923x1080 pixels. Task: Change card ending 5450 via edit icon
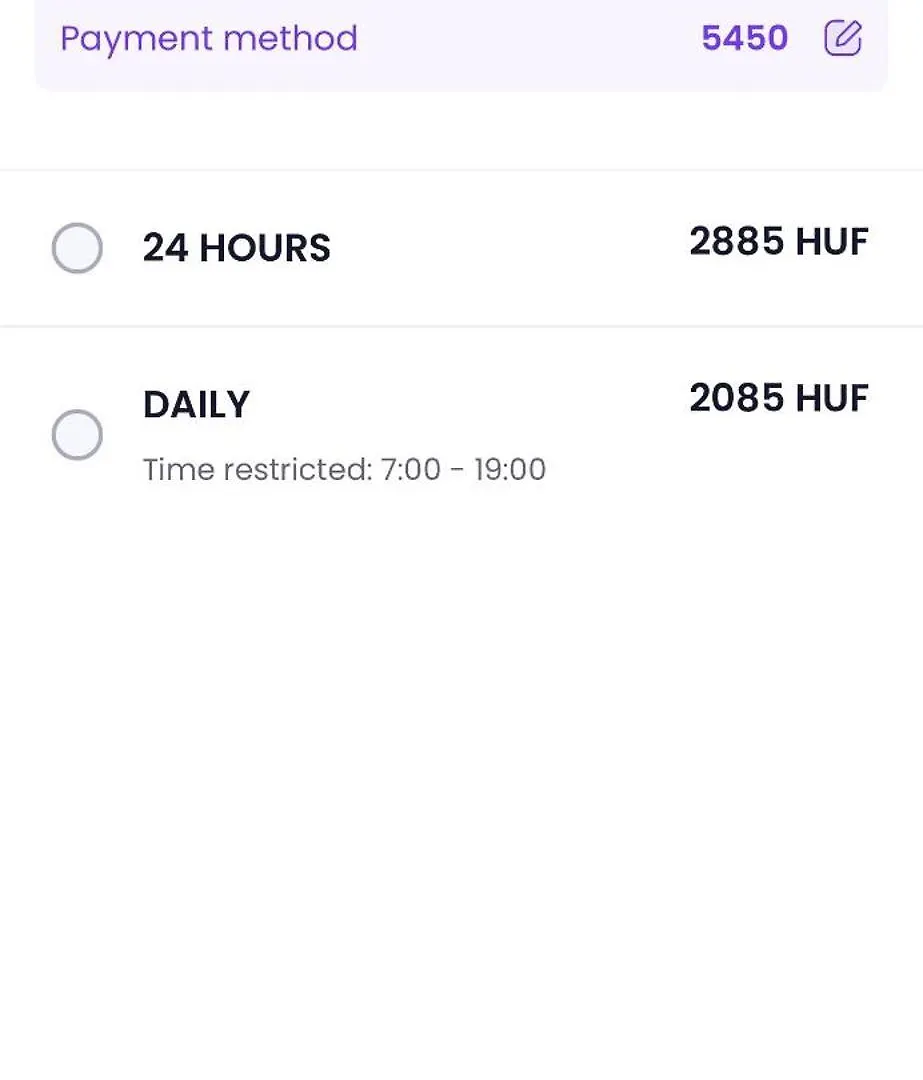842,38
